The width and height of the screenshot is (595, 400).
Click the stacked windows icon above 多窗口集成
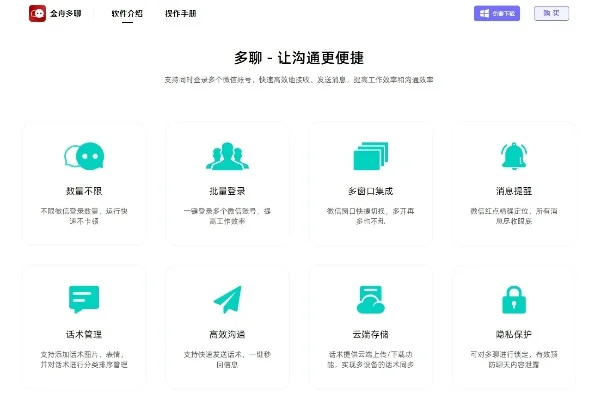point(371,156)
